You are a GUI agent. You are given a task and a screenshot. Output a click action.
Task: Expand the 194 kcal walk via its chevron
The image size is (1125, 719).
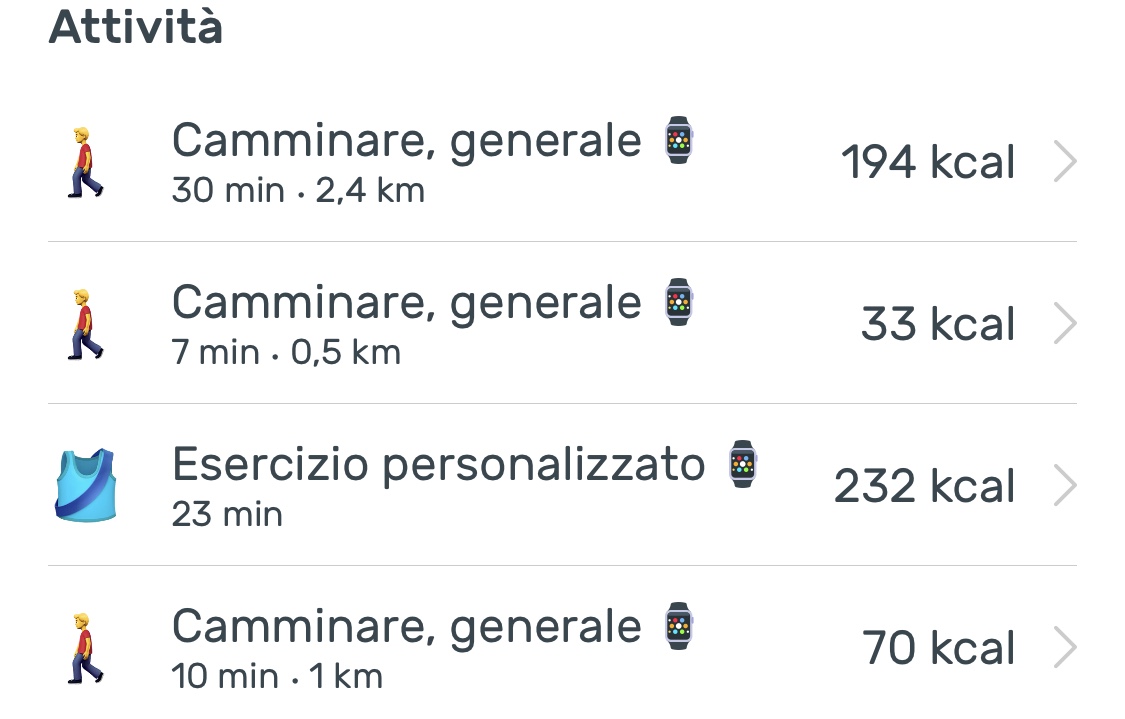click(x=1065, y=162)
